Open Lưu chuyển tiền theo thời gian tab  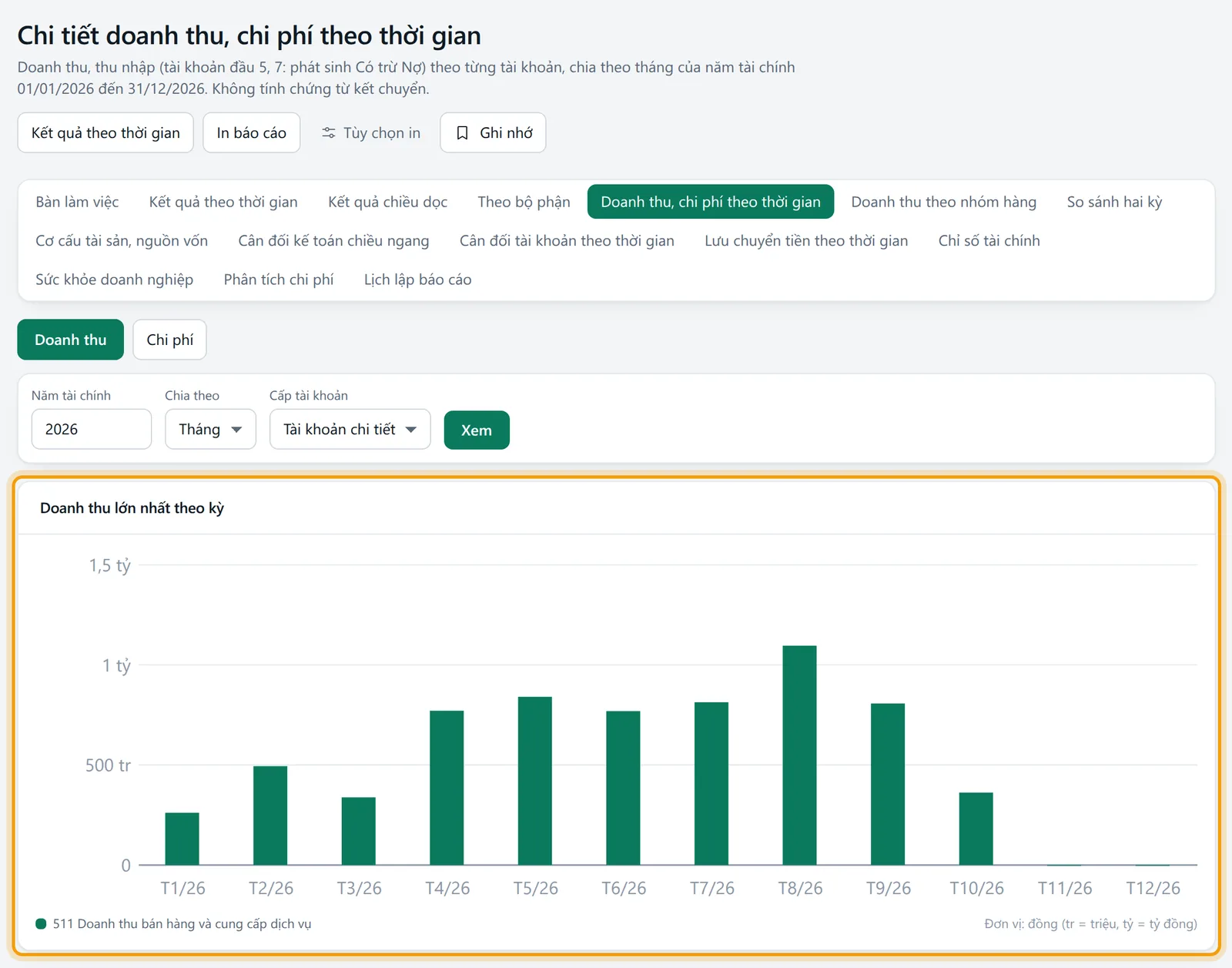coord(806,240)
